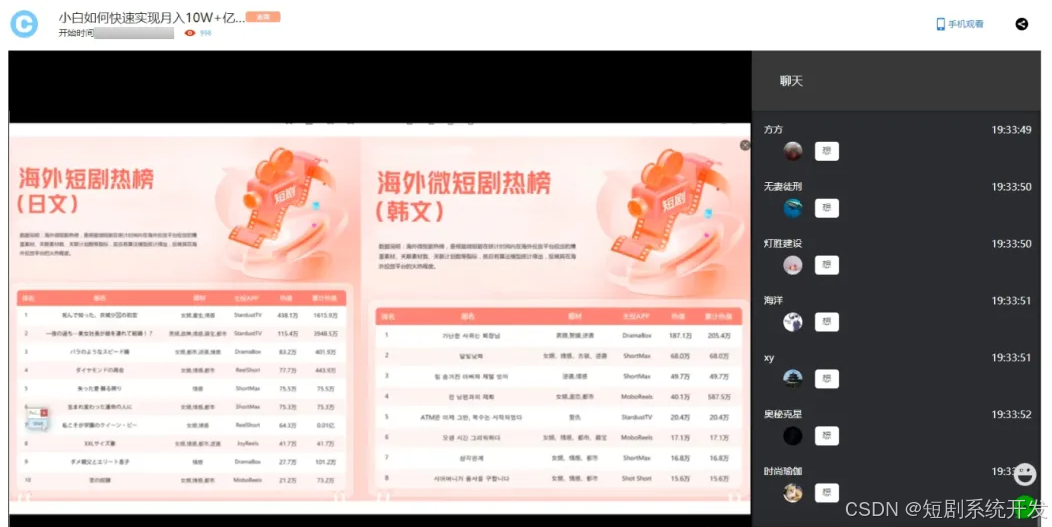
Task: Open the smiley emoji picker in chat
Action: (1024, 475)
